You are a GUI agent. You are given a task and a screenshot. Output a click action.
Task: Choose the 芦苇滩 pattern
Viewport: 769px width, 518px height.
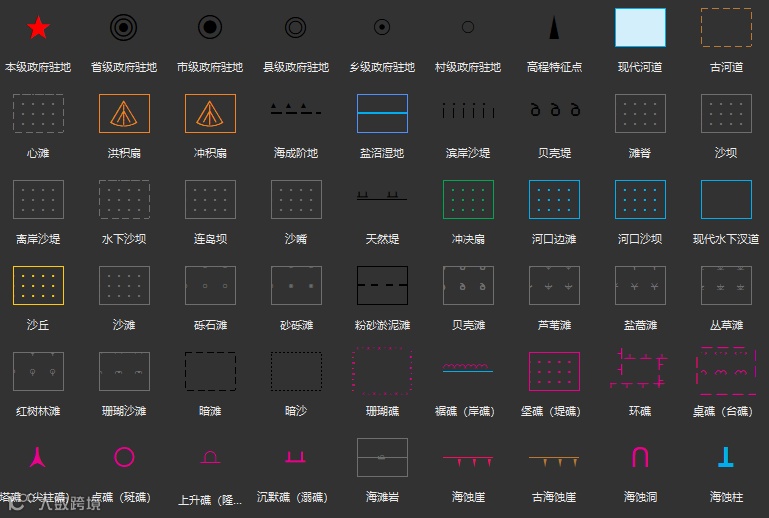click(554, 285)
